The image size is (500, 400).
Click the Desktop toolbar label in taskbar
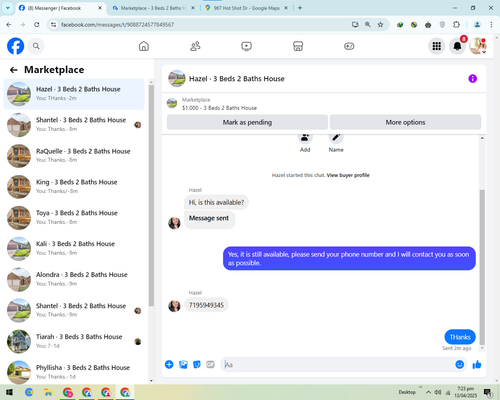pyautogui.click(x=407, y=392)
